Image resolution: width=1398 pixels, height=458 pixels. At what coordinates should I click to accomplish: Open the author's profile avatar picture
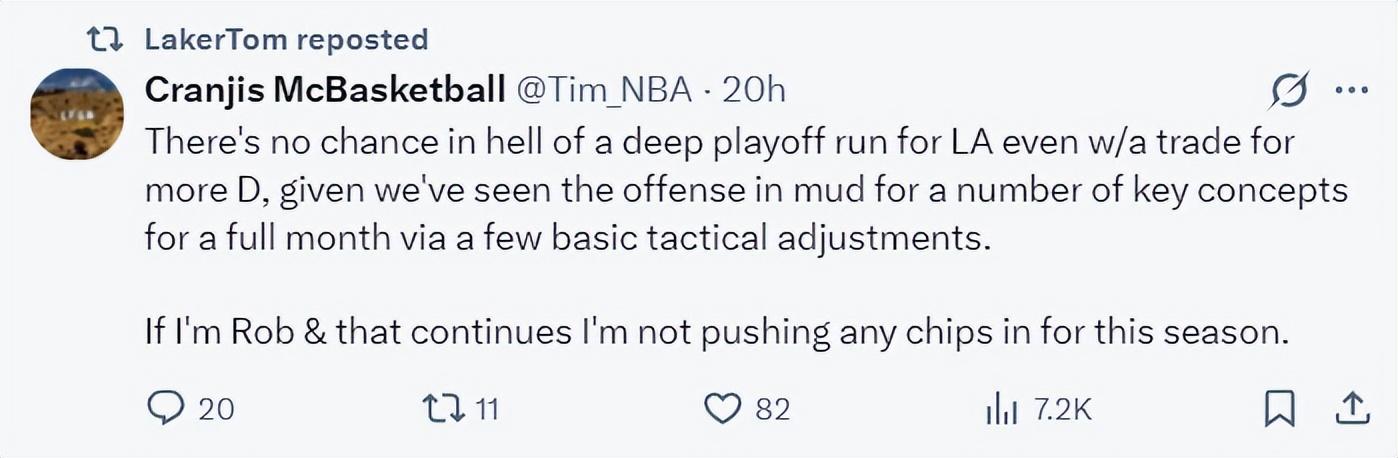76,114
